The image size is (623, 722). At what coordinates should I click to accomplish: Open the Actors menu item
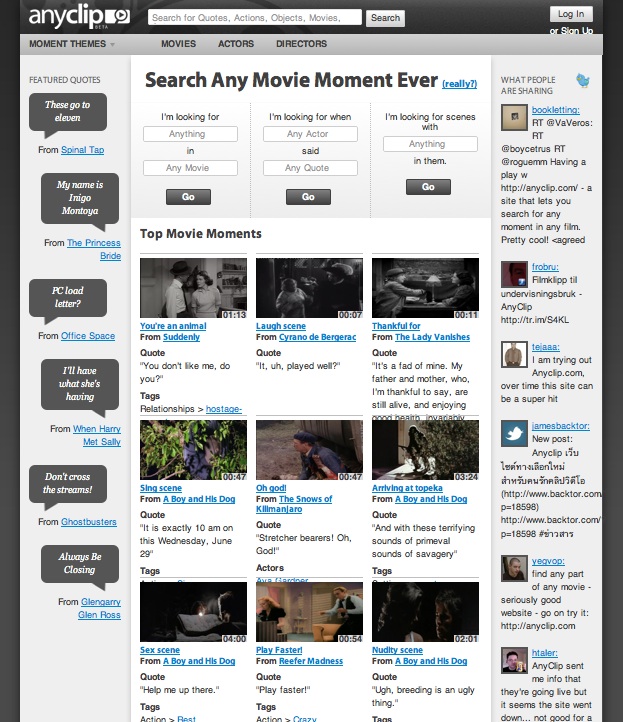pos(236,44)
